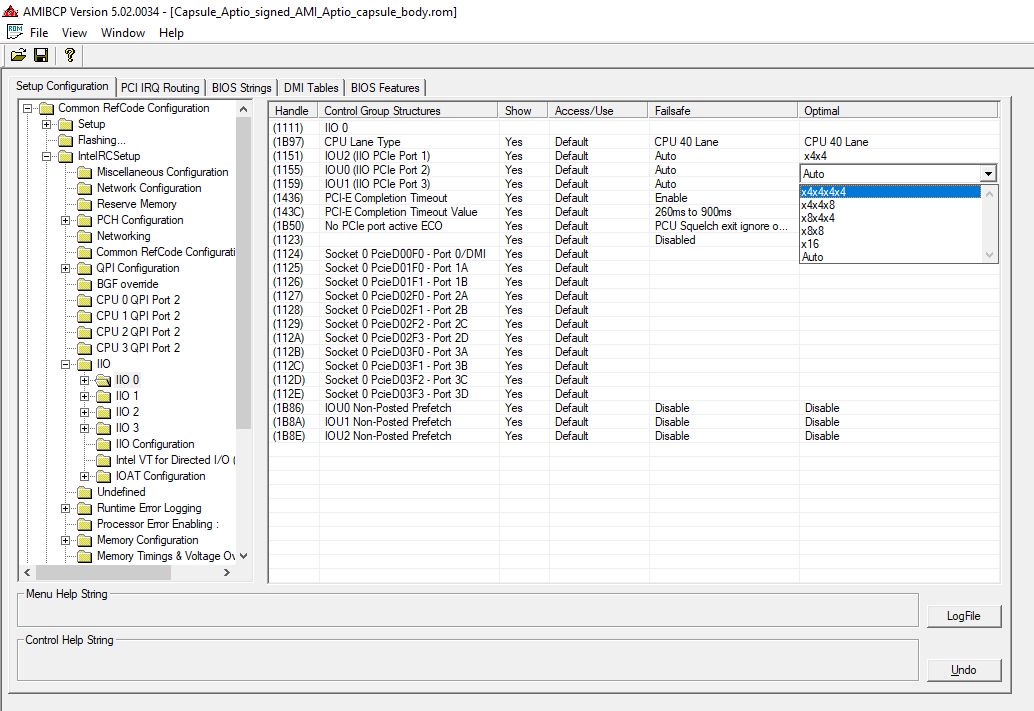Collapse the IntelRCSetup tree node
Image resolution: width=1034 pixels, height=711 pixels.
[x=47, y=156]
